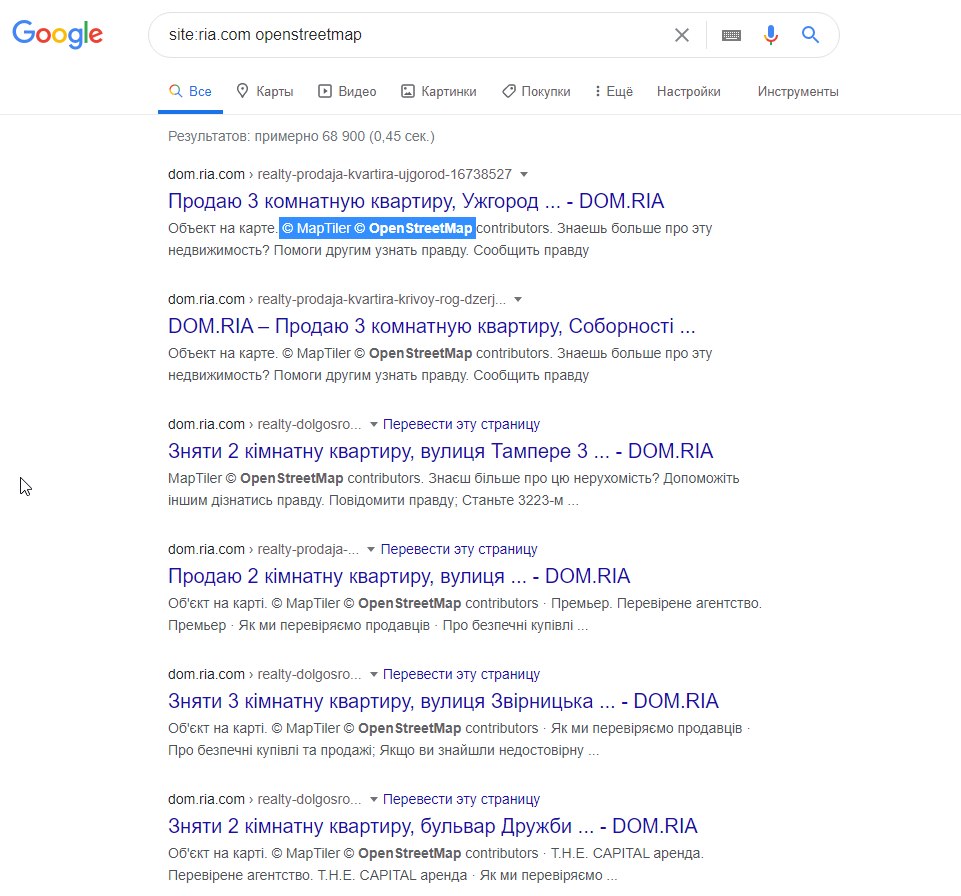Start voice search with the microphone icon
This screenshot has height=896, width=961.
pos(770,35)
